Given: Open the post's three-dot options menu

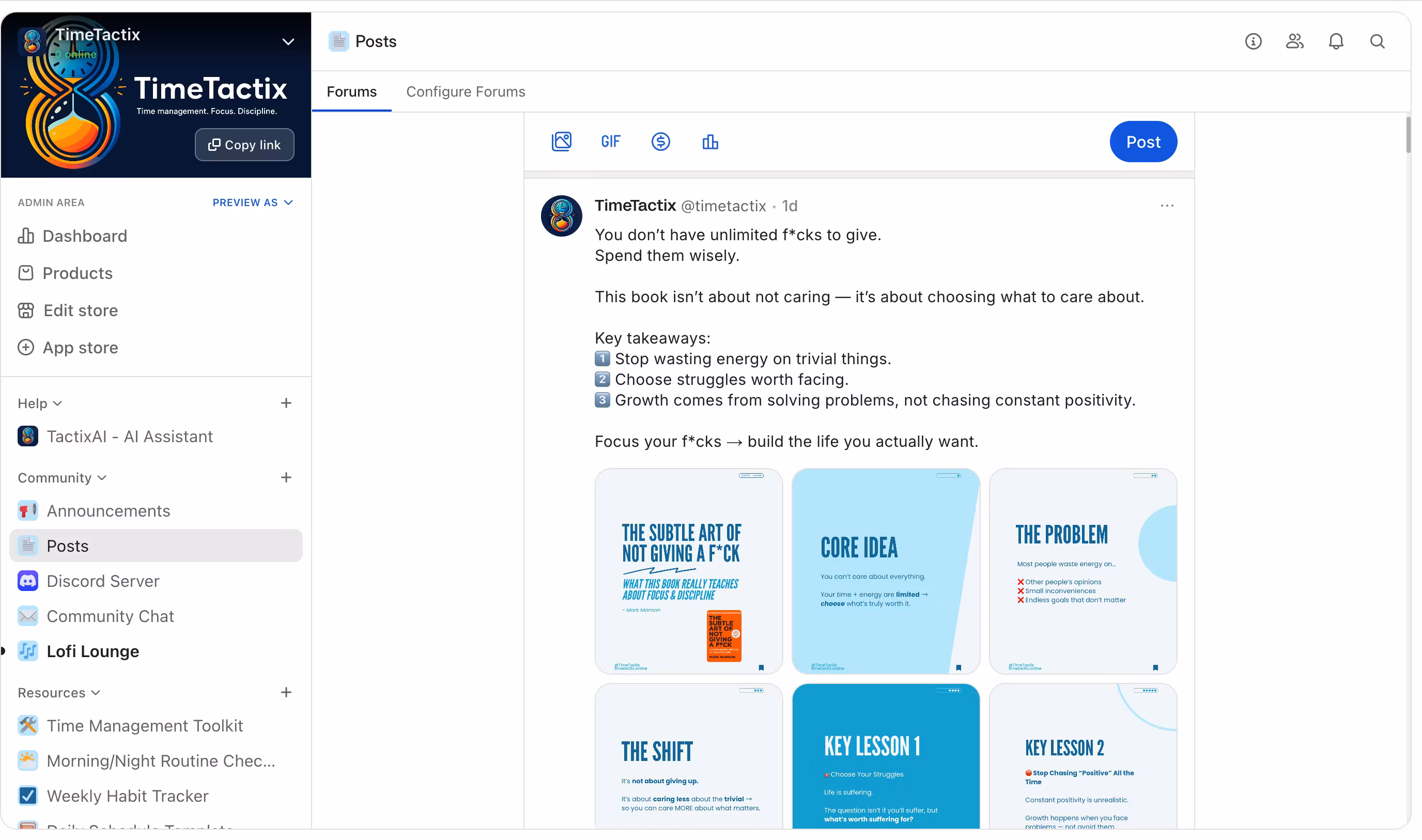Looking at the screenshot, I should (x=1167, y=206).
